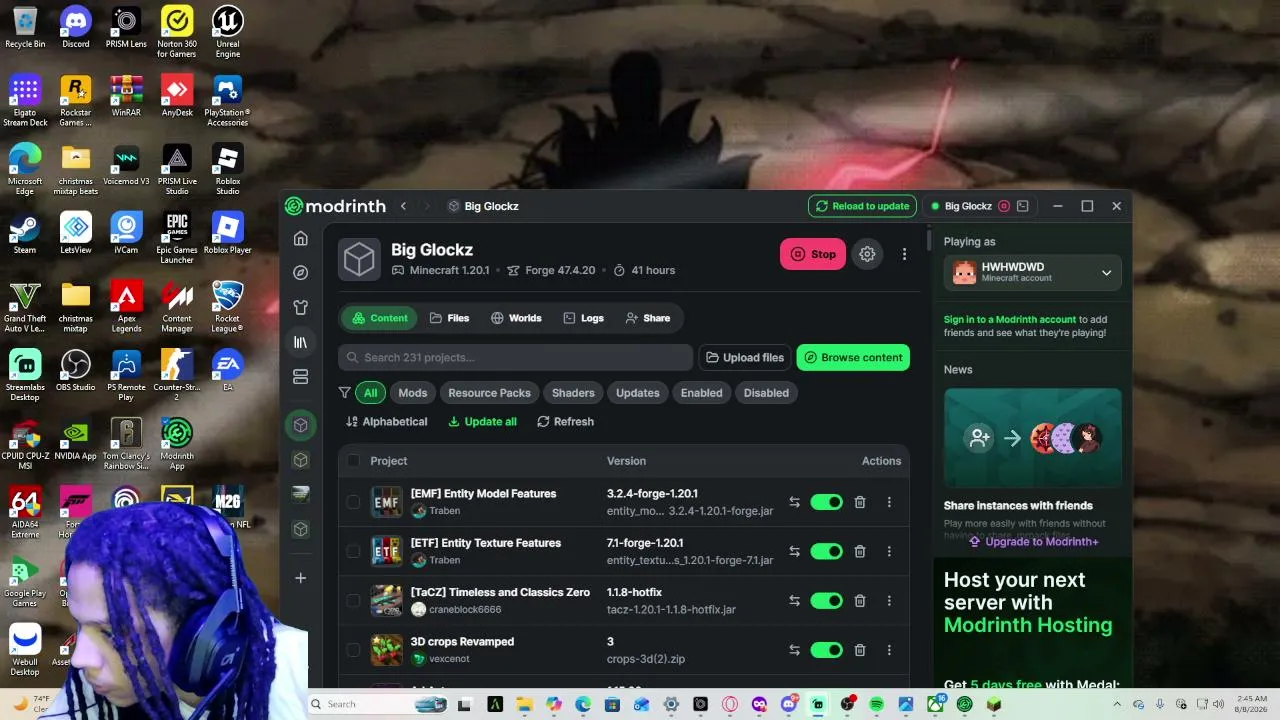Show hidden system tray icons
Viewport: 1280px width, 720px height.
pyautogui.click(x=1117, y=704)
